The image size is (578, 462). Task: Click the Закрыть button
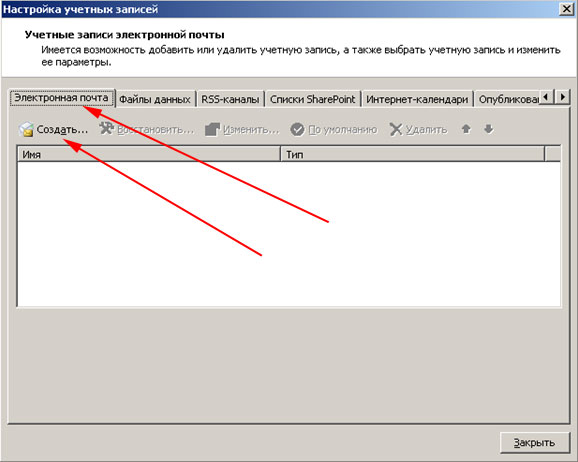coord(535,442)
